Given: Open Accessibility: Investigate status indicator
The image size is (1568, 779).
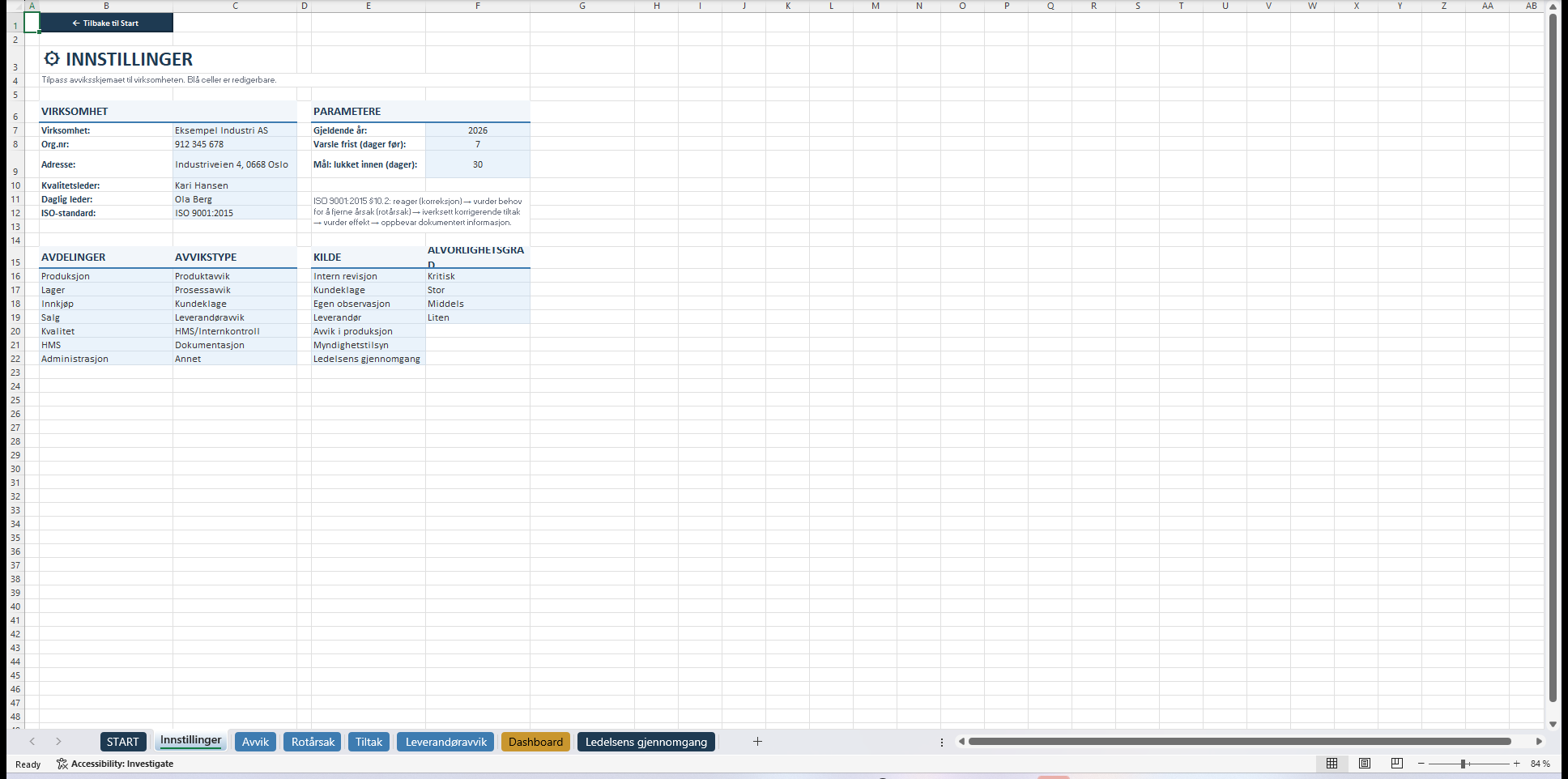Looking at the screenshot, I should pos(115,764).
